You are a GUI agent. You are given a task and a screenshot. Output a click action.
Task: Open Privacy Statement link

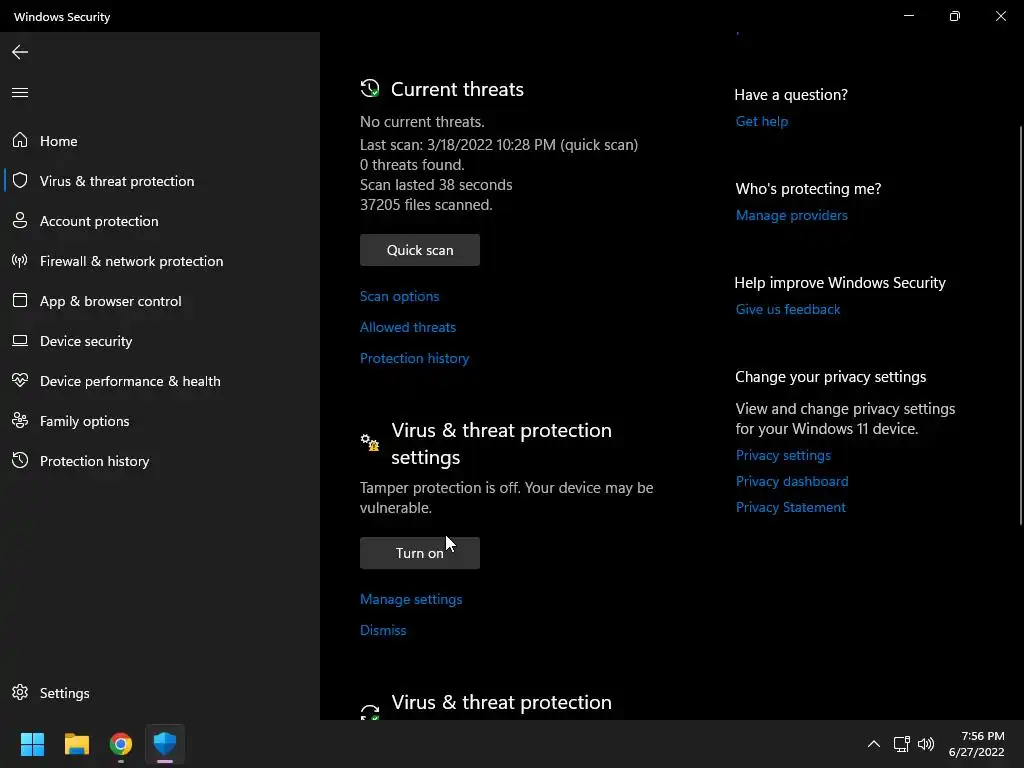791,507
